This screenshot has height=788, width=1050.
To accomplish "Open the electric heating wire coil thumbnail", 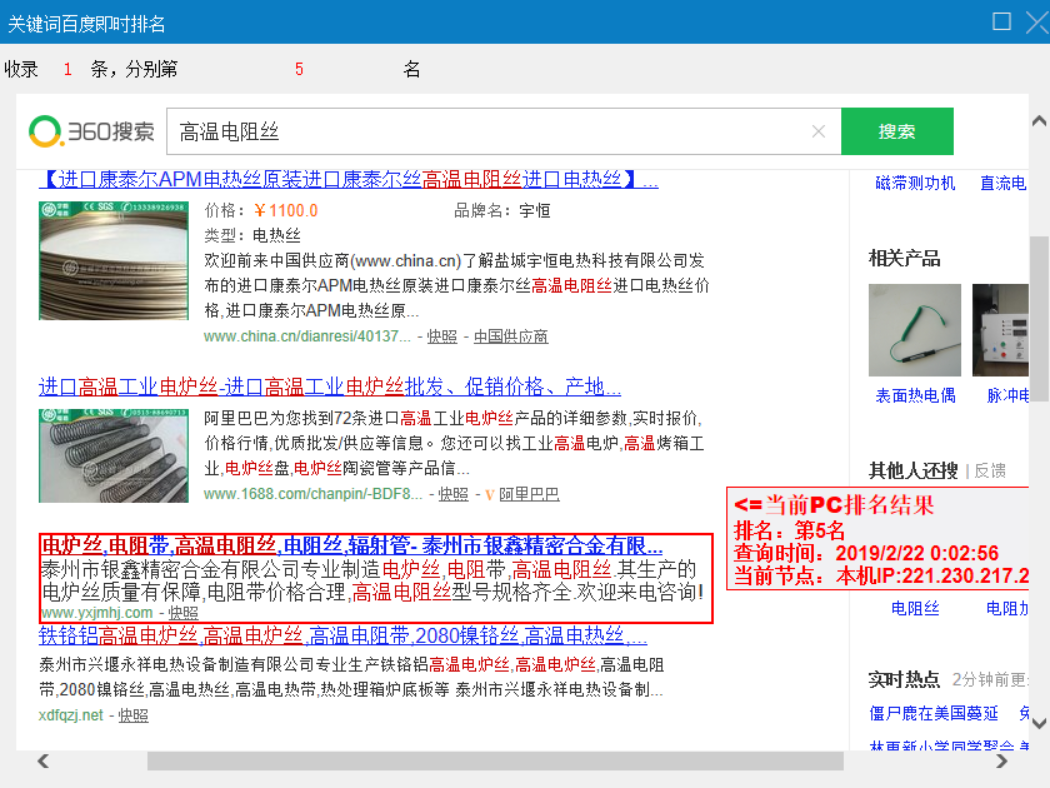I will [113, 260].
